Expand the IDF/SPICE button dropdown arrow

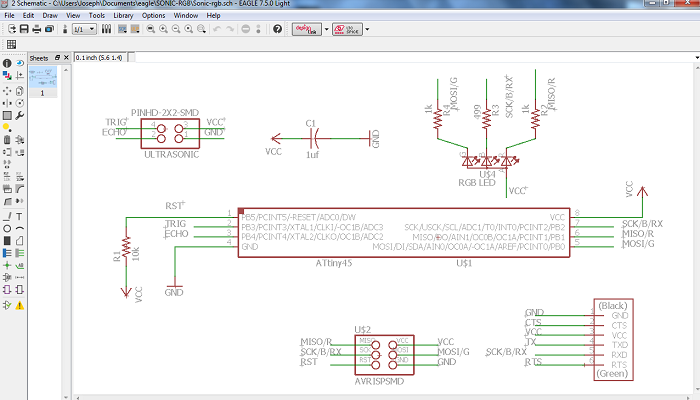pyautogui.click(x=367, y=29)
